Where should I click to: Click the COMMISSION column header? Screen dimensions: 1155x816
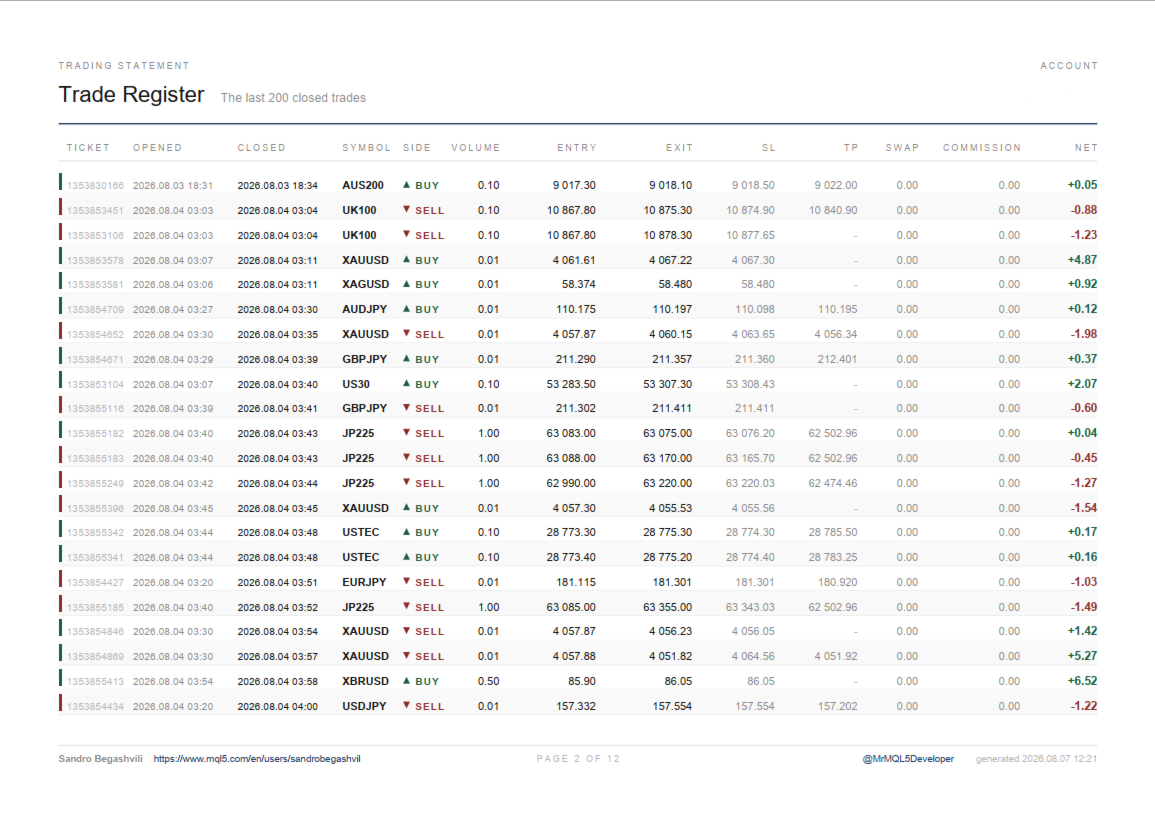pyautogui.click(x=982, y=148)
